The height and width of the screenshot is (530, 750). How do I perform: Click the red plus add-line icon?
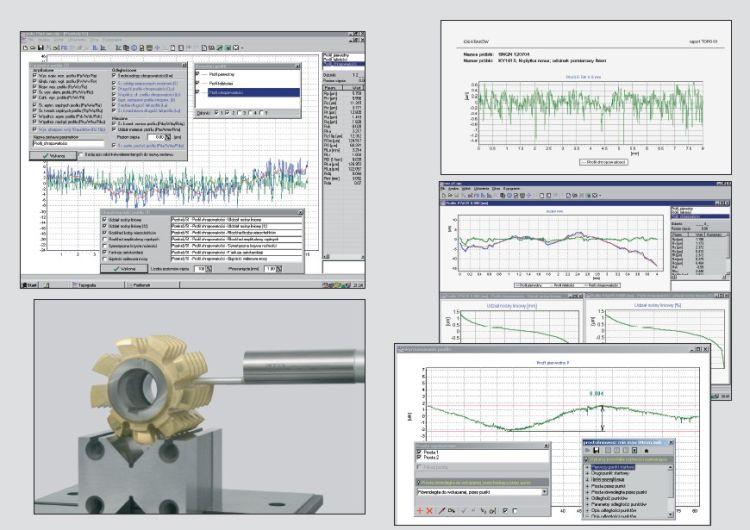[420, 510]
